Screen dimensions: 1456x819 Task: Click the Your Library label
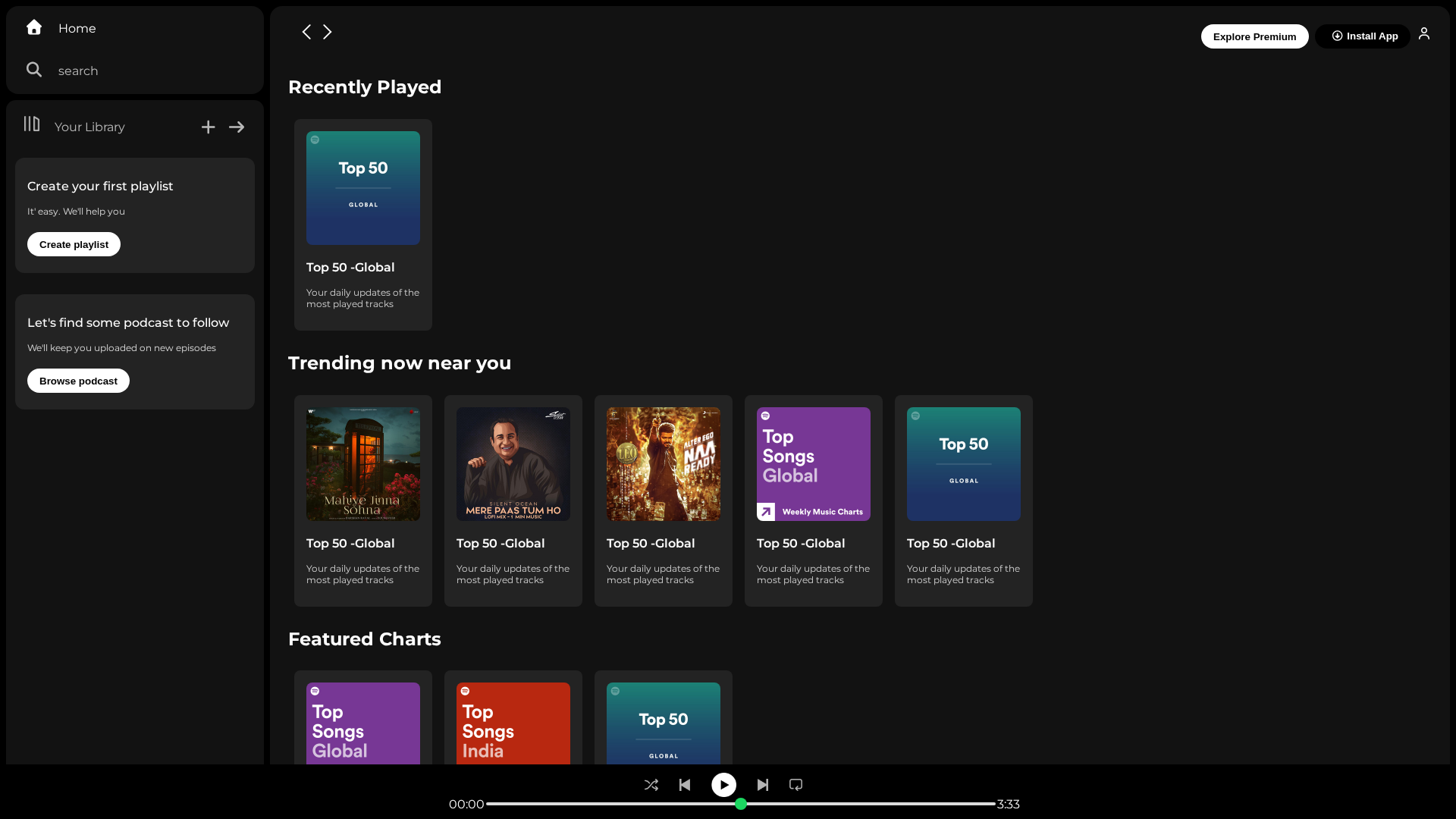click(89, 127)
